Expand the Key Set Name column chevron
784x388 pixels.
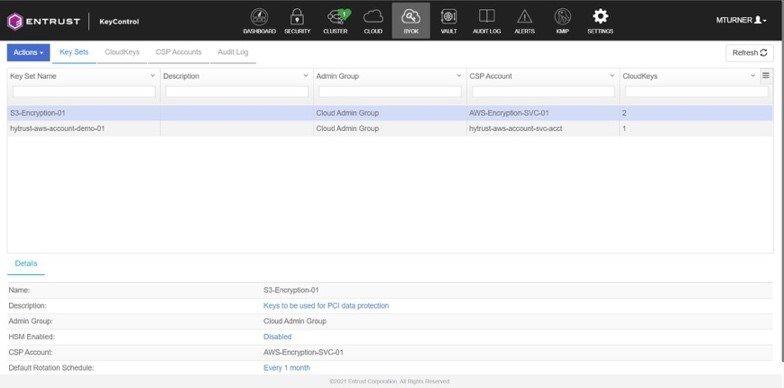coord(152,76)
